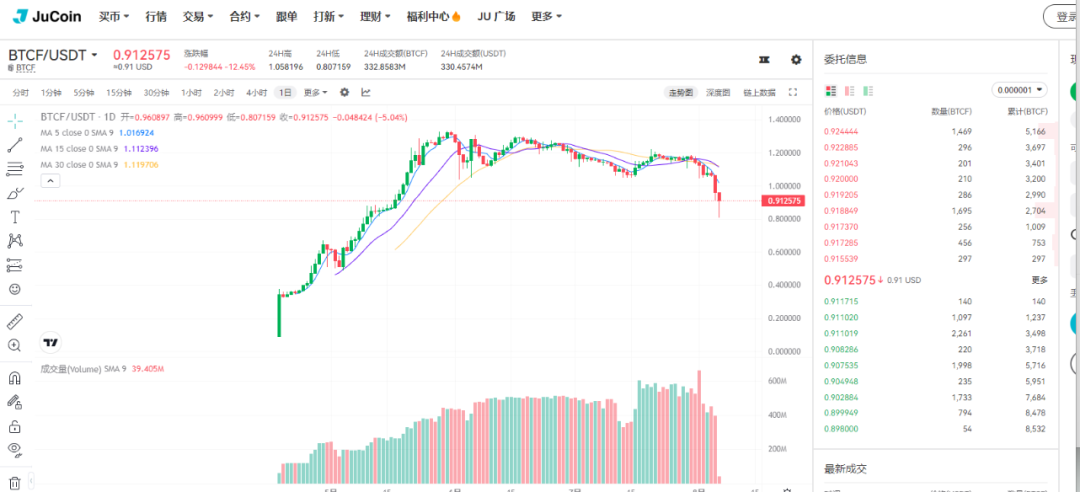Show only buy orders in order book
This screenshot has width=1080, height=492.
[x=867, y=90]
